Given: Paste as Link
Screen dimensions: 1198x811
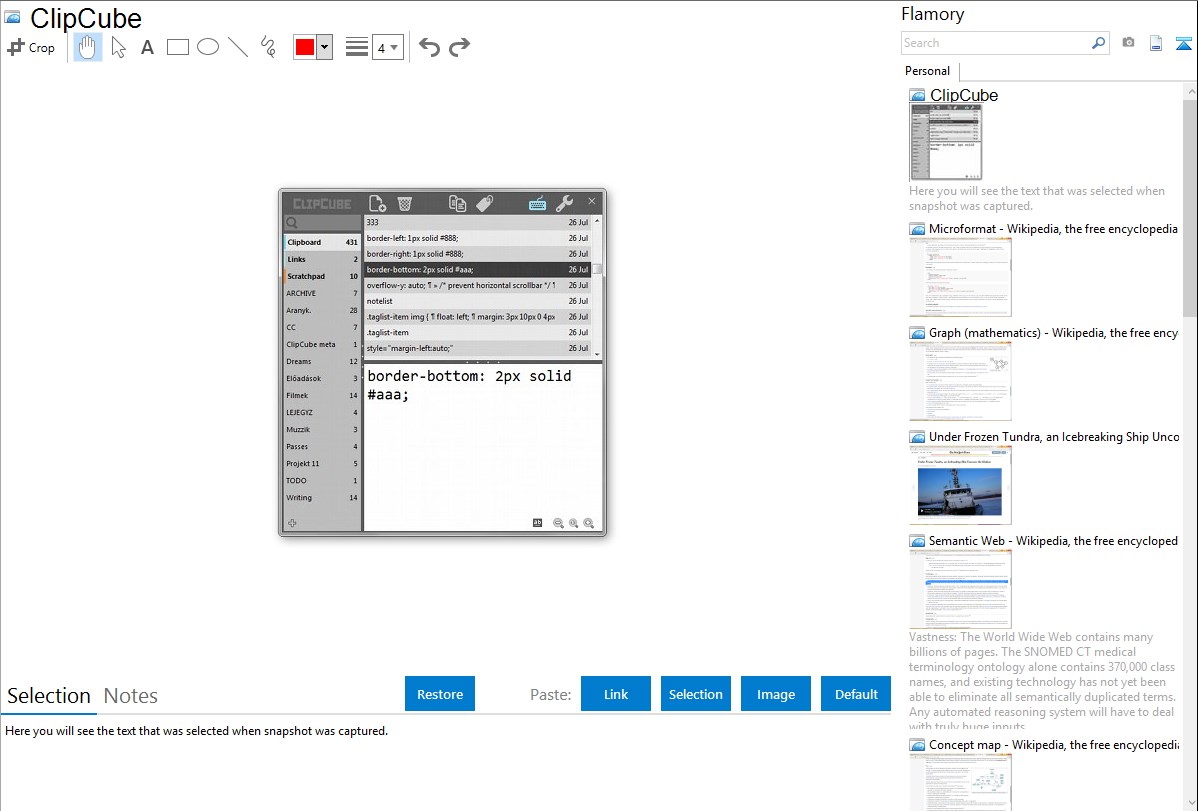Looking at the screenshot, I should pos(616,694).
